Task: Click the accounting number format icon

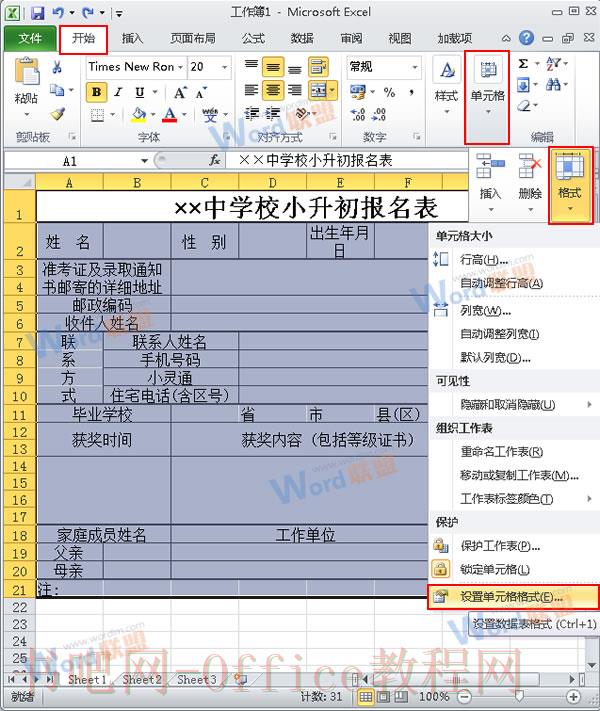Action: (x=358, y=92)
